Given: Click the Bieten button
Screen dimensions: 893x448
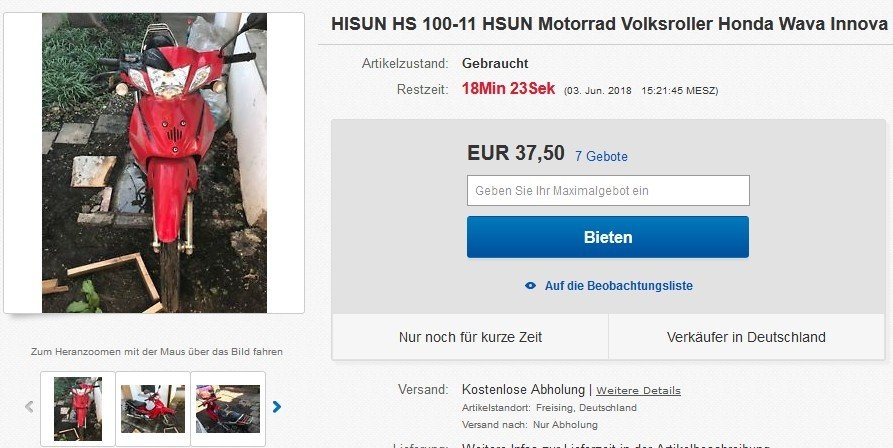Looking at the screenshot, I should 608,237.
